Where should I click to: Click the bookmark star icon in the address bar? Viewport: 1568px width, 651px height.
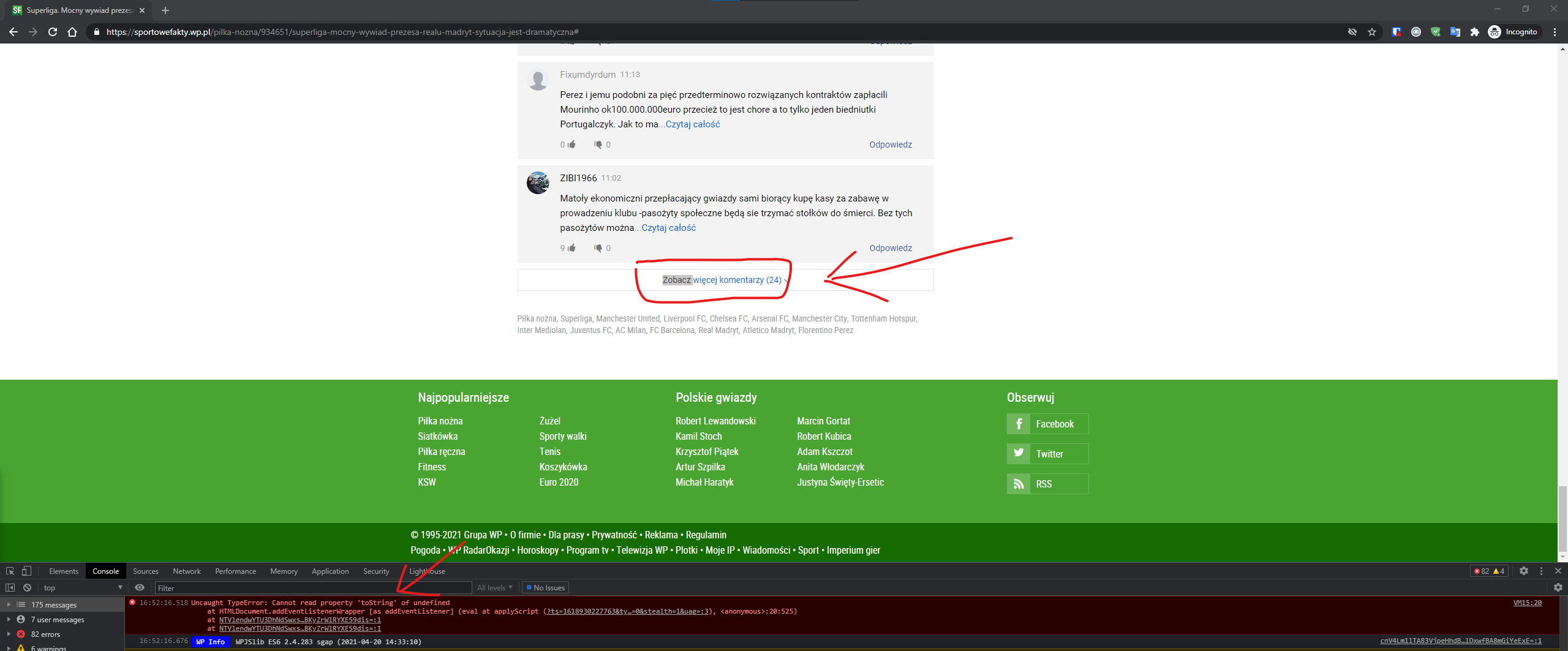[1372, 32]
